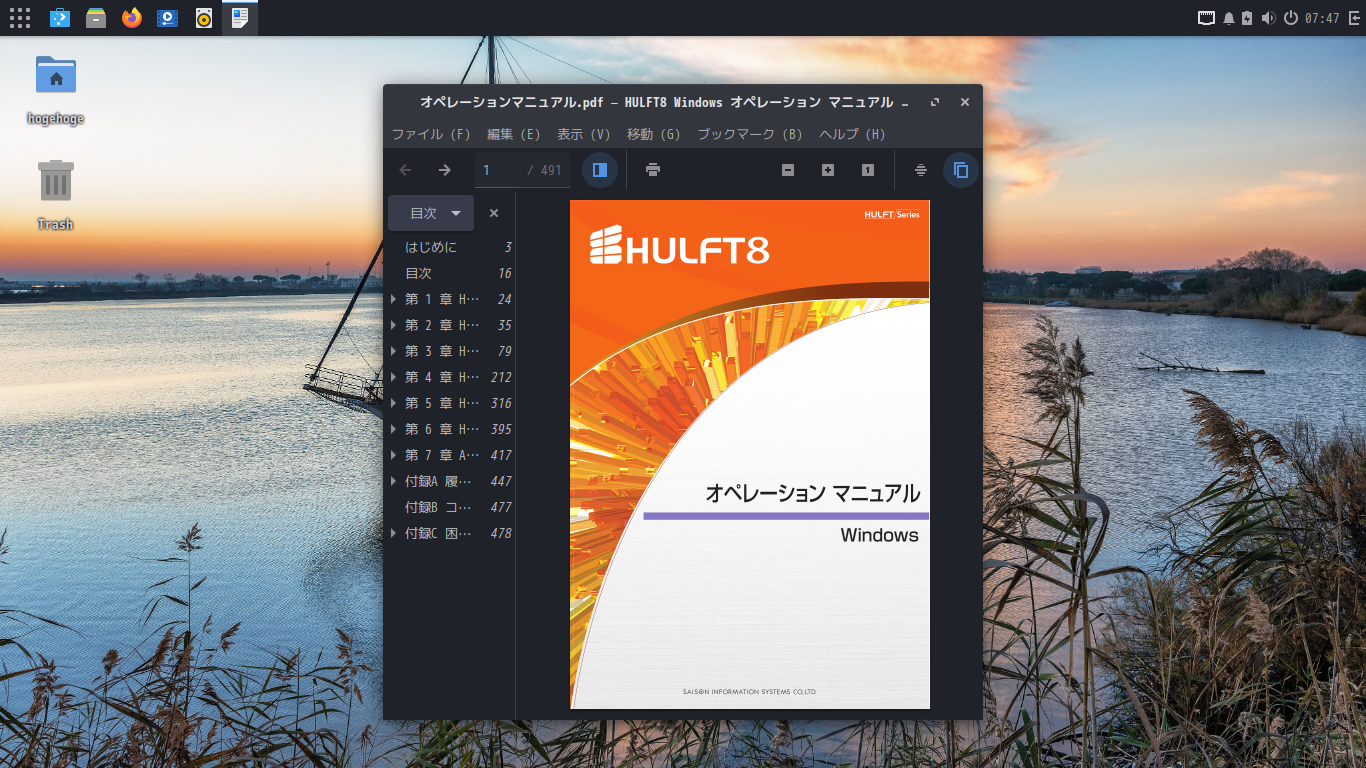The image size is (1366, 768).
Task: Go to the next page with forward arrow
Action: point(445,170)
